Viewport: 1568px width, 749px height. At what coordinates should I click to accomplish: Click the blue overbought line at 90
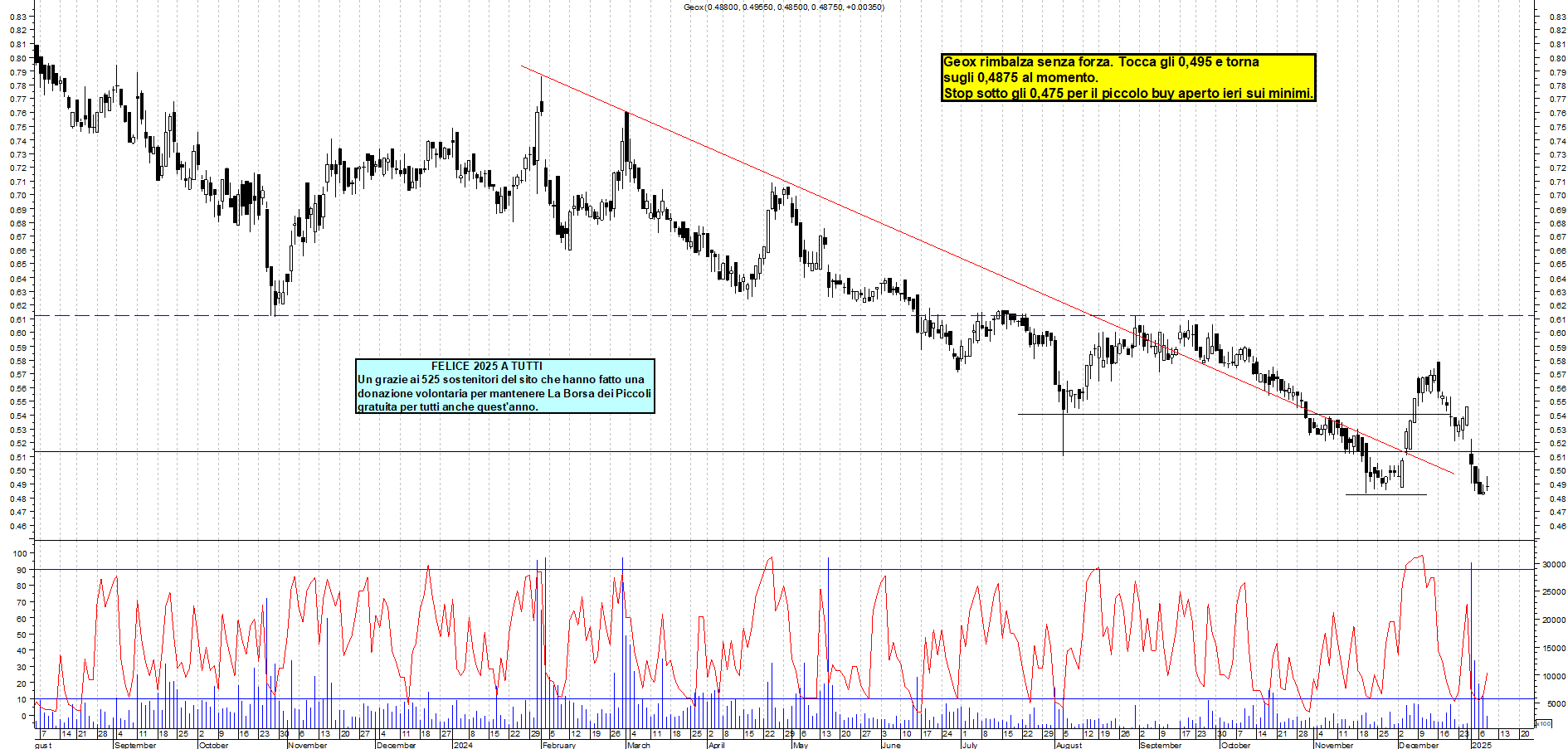(783, 569)
